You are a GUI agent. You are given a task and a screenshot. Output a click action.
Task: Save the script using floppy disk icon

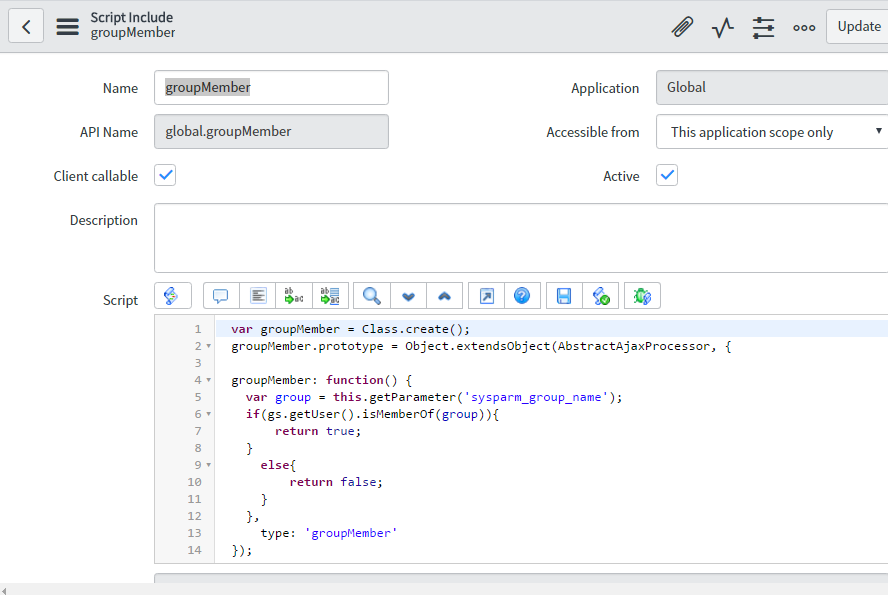pyautogui.click(x=564, y=296)
